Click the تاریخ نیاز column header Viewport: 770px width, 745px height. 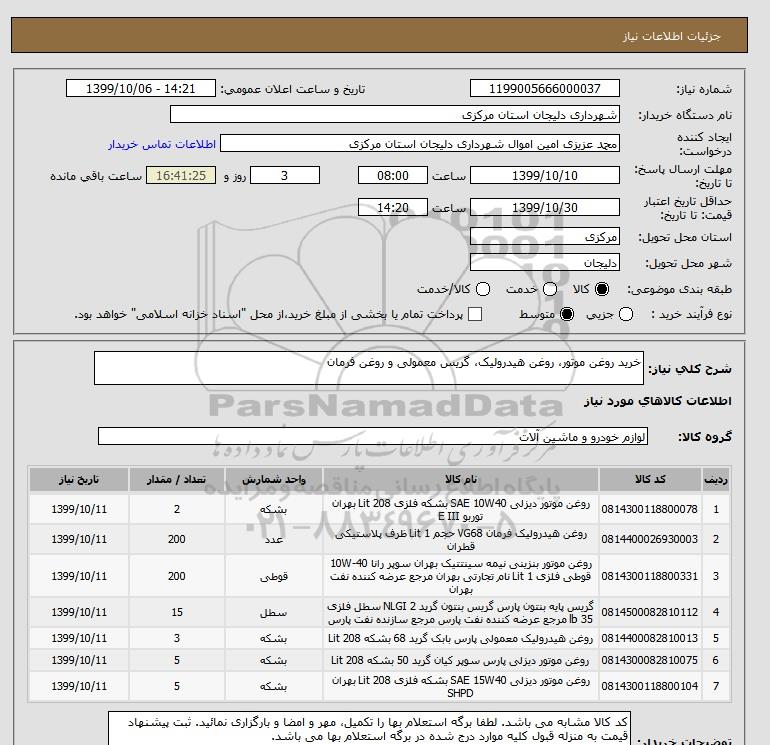79,479
